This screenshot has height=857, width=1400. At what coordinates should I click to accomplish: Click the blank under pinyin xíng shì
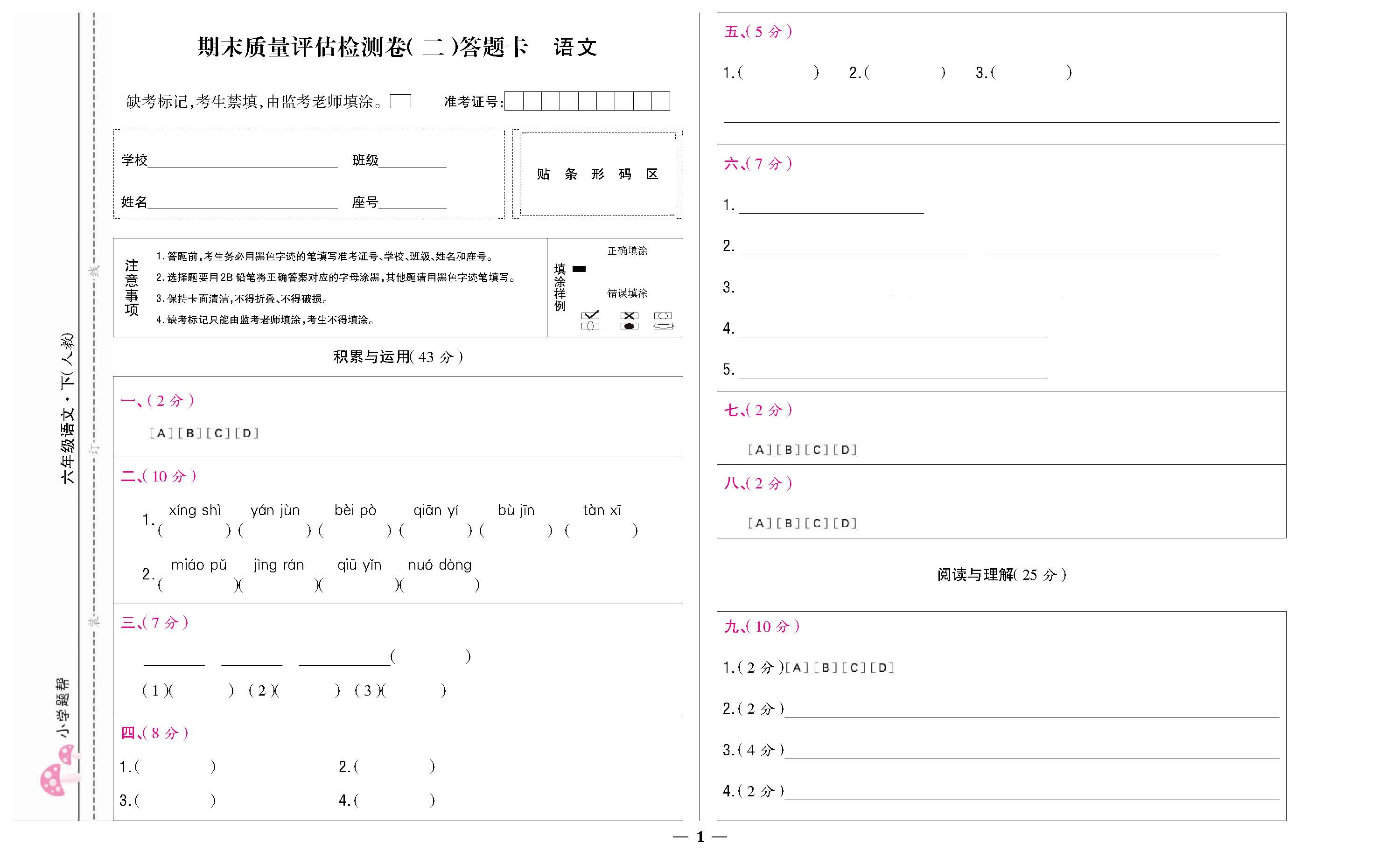(195, 531)
